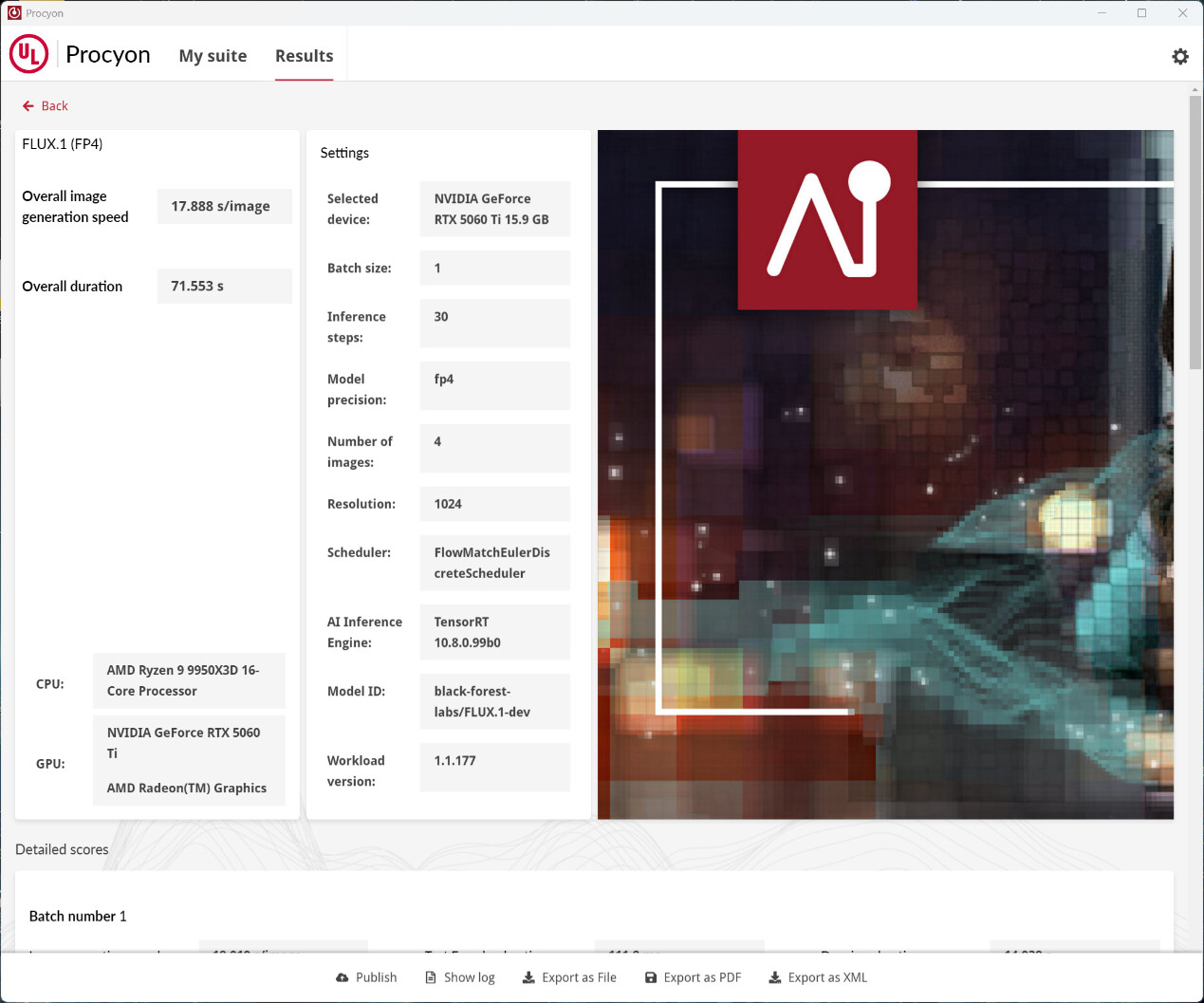Export the results as File
1204x1003 pixels.
point(569,977)
